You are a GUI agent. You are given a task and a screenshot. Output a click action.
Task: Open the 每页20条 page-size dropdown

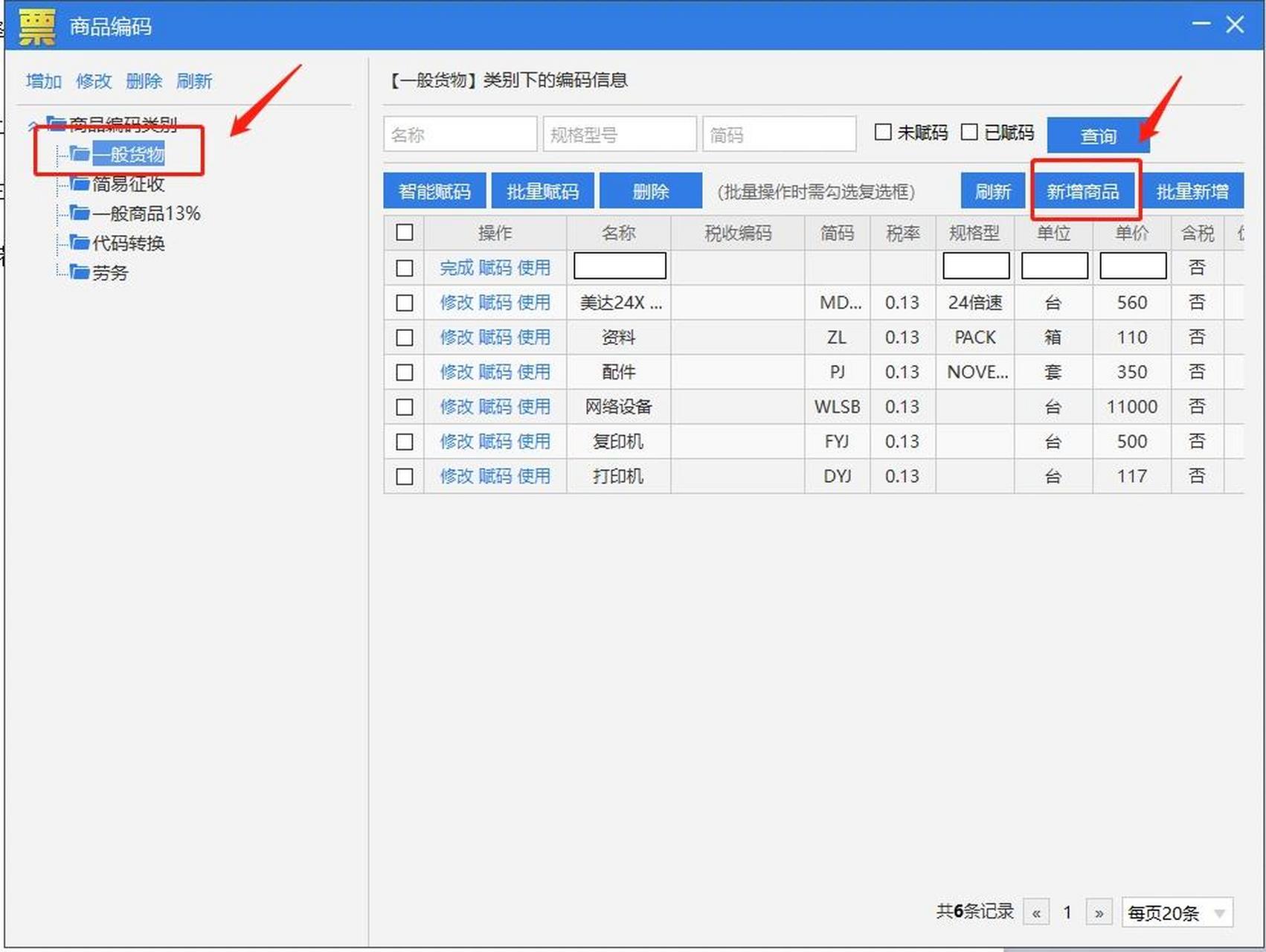coord(1177,913)
